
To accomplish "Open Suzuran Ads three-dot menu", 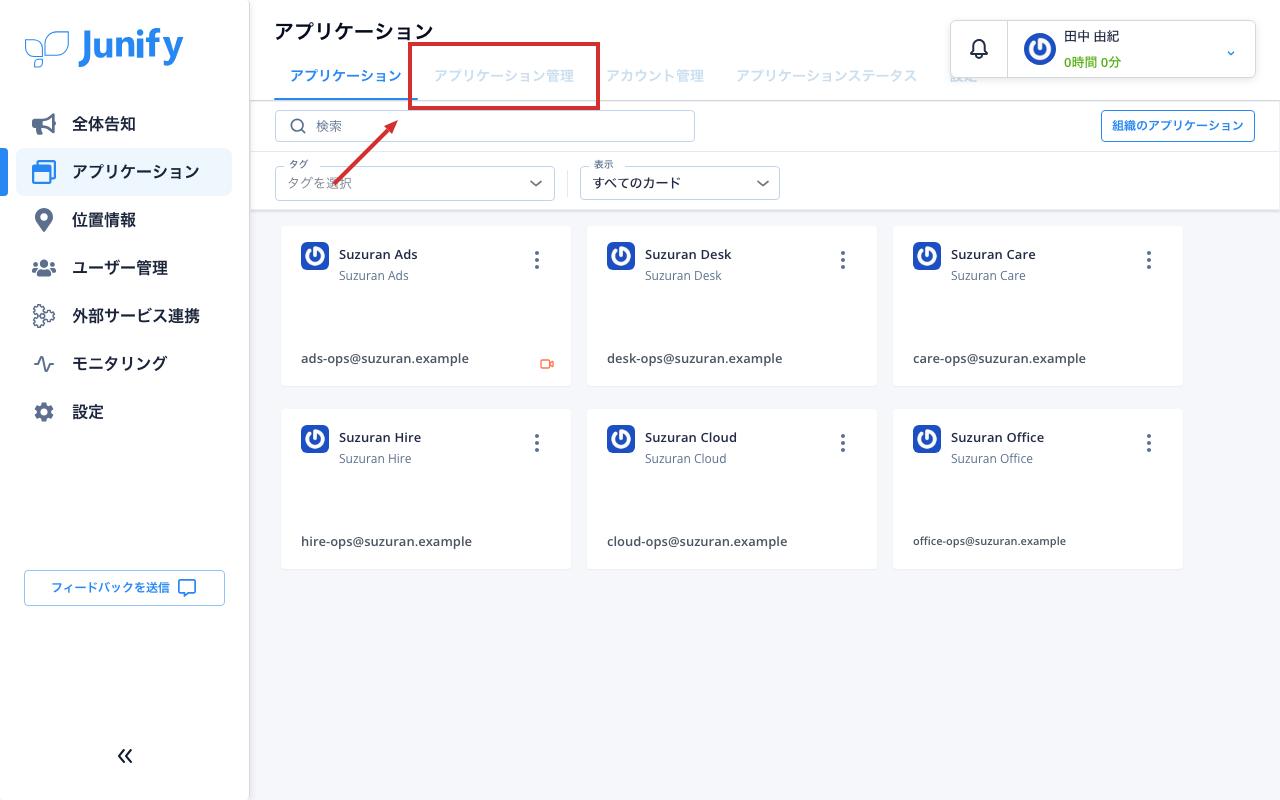I will pos(537,260).
